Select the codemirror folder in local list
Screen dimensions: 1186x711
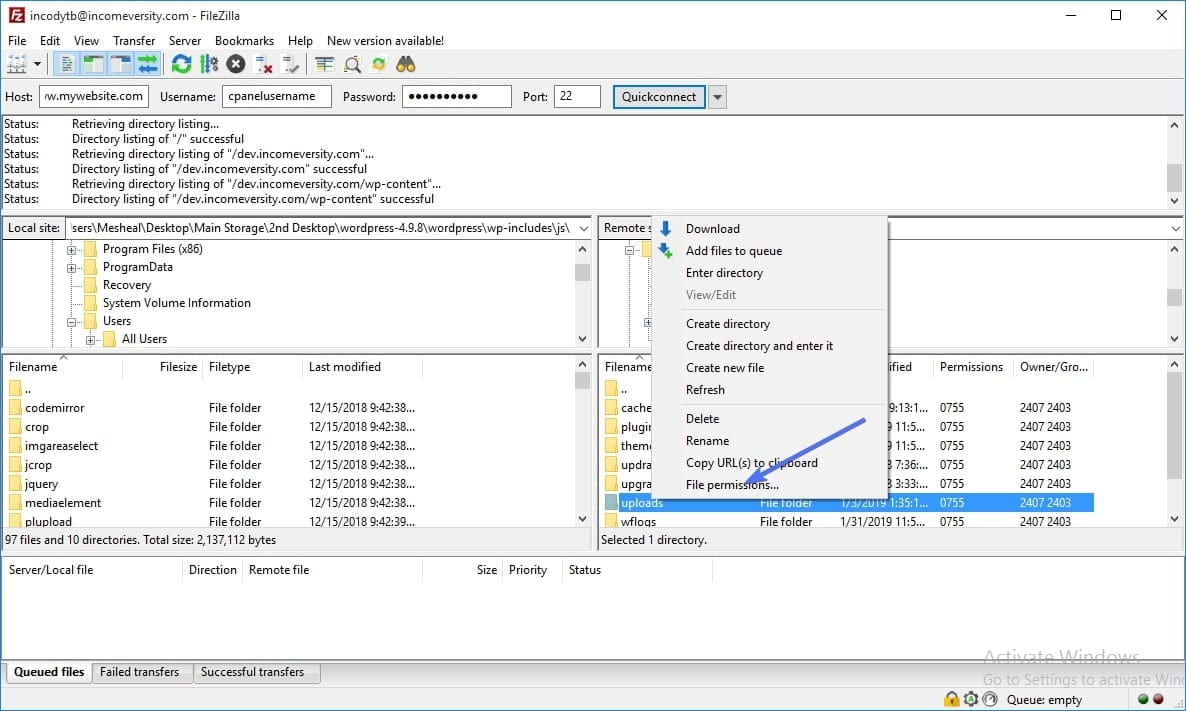[54, 408]
